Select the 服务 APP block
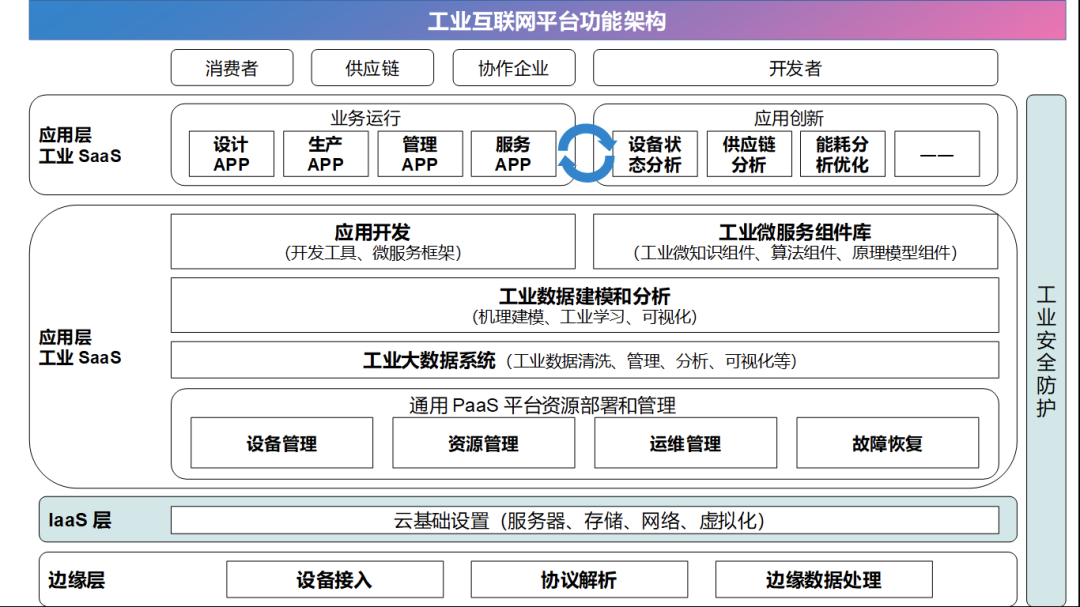This screenshot has height=607, width=1080. (x=513, y=154)
